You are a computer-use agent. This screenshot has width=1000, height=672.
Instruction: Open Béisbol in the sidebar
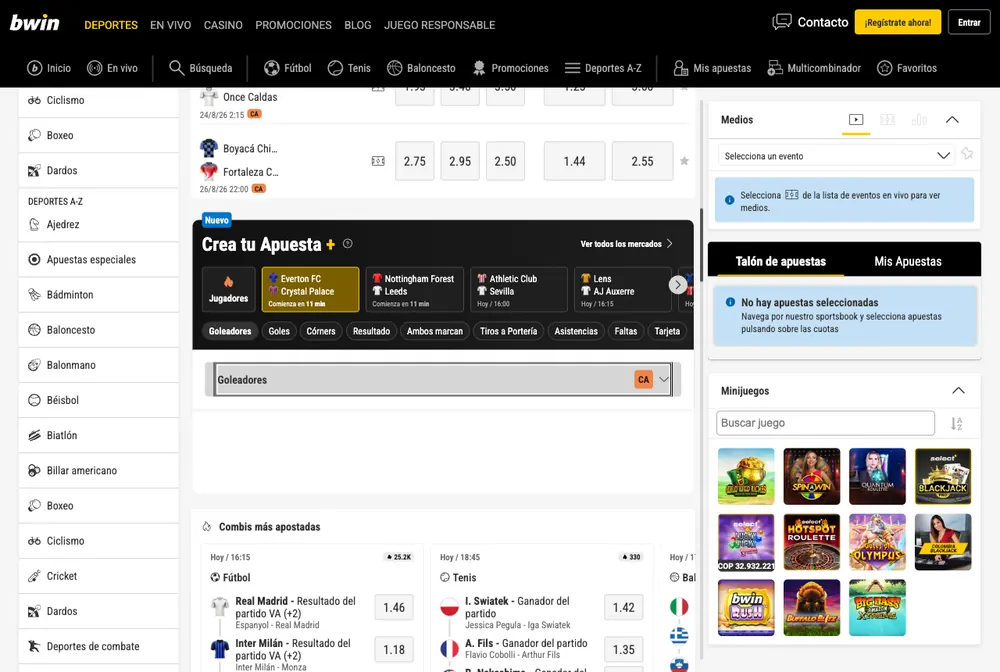point(99,400)
